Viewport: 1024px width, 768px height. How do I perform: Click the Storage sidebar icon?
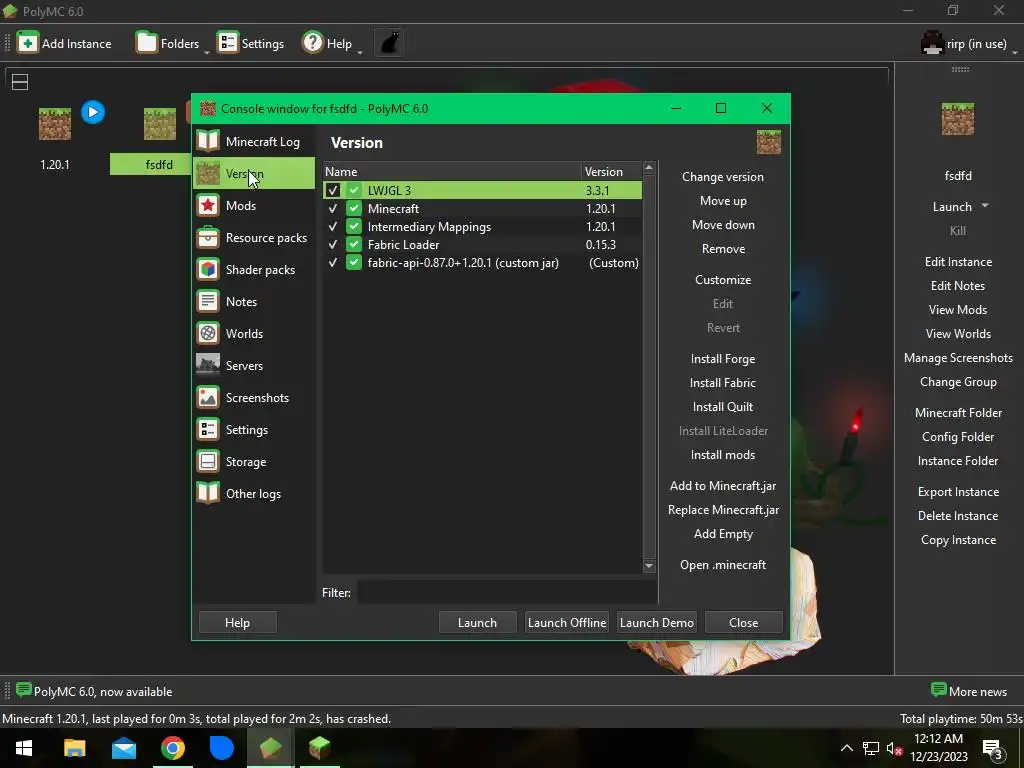coord(208,461)
